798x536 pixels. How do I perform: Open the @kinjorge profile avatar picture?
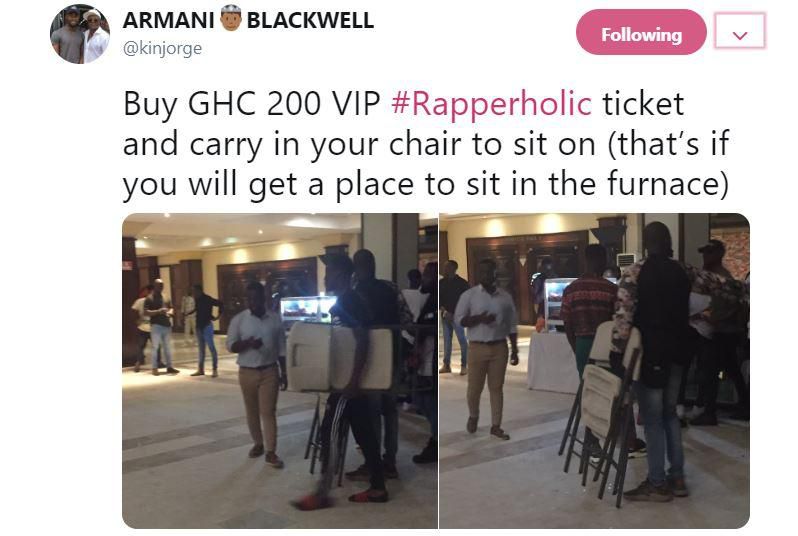click(x=80, y=34)
